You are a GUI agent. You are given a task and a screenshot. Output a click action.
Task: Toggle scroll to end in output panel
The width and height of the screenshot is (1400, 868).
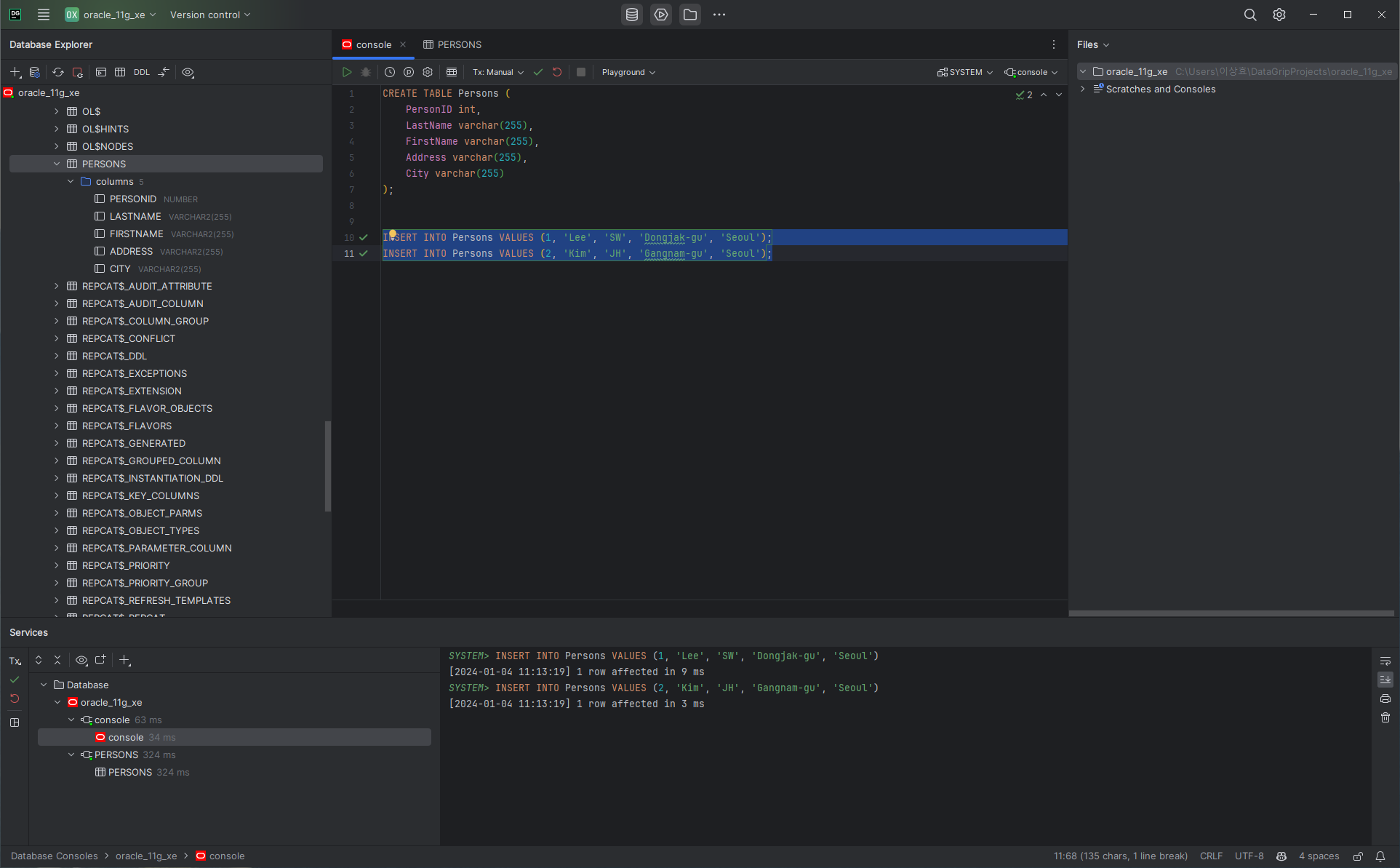coord(1385,679)
